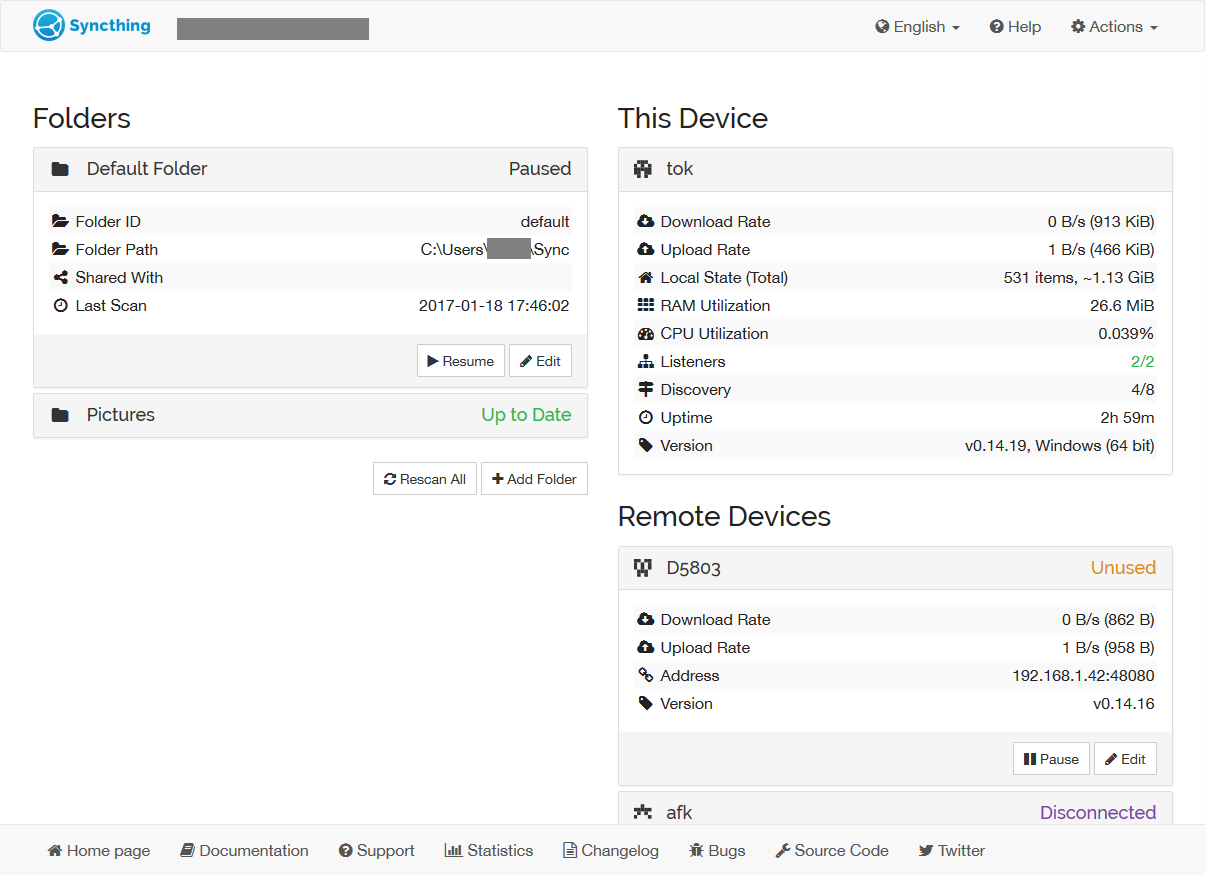Click the D5803 device identicon
Viewport: 1206px width, 875px height.
point(643,568)
